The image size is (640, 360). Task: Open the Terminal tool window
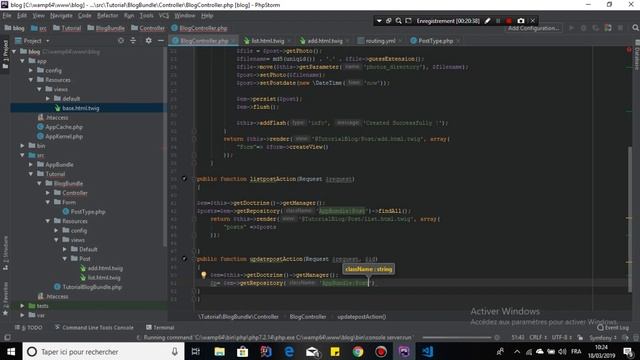point(160,327)
